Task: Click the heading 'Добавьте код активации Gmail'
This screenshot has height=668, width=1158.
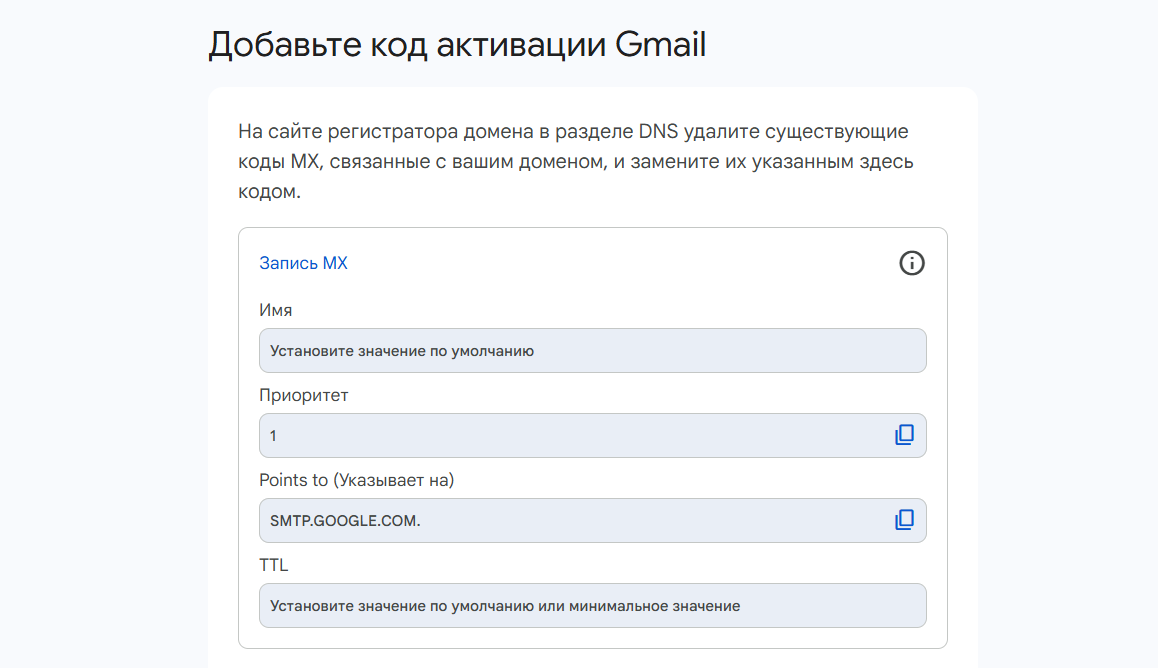Action: click(x=457, y=44)
